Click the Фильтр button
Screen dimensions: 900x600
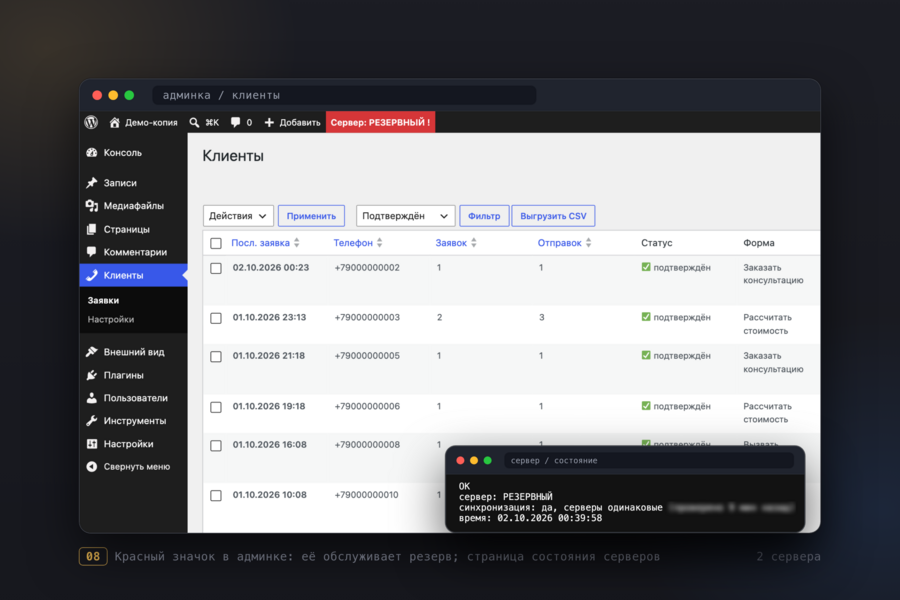point(484,216)
